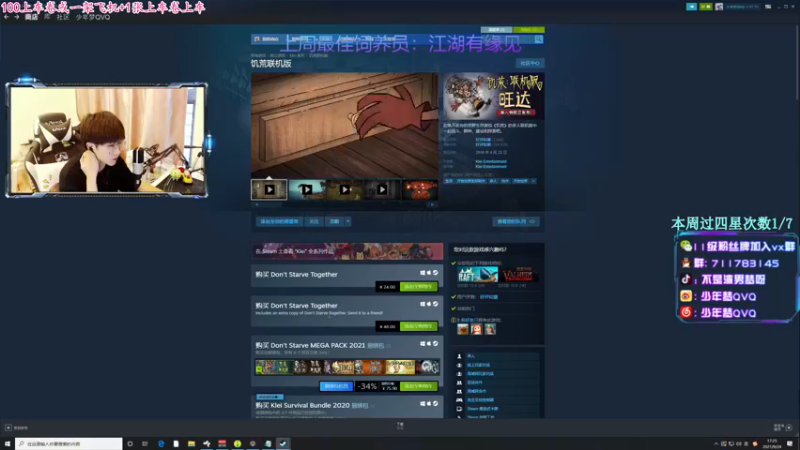Viewport: 800px width, 450px height.
Task: Click SteamOS icon on Klei Survival Bundle row
Action: point(435,404)
